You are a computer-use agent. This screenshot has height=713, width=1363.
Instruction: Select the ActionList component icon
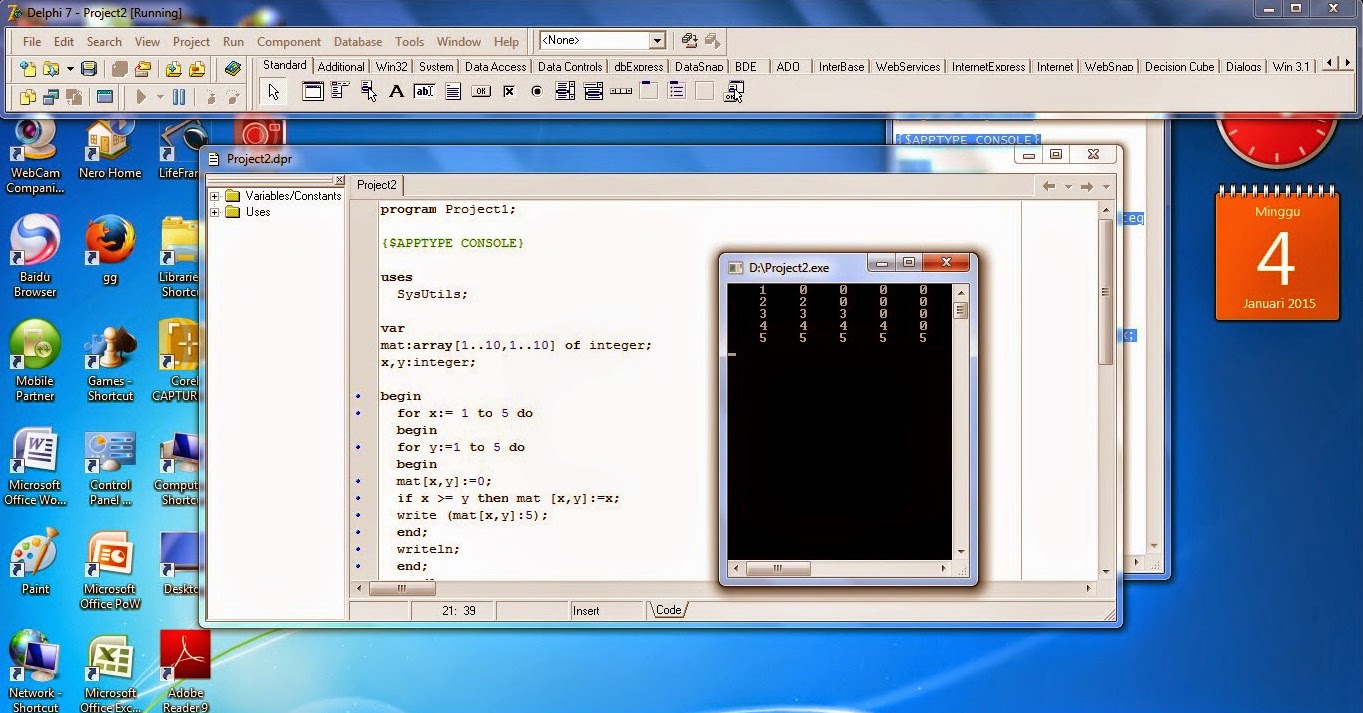[733, 92]
